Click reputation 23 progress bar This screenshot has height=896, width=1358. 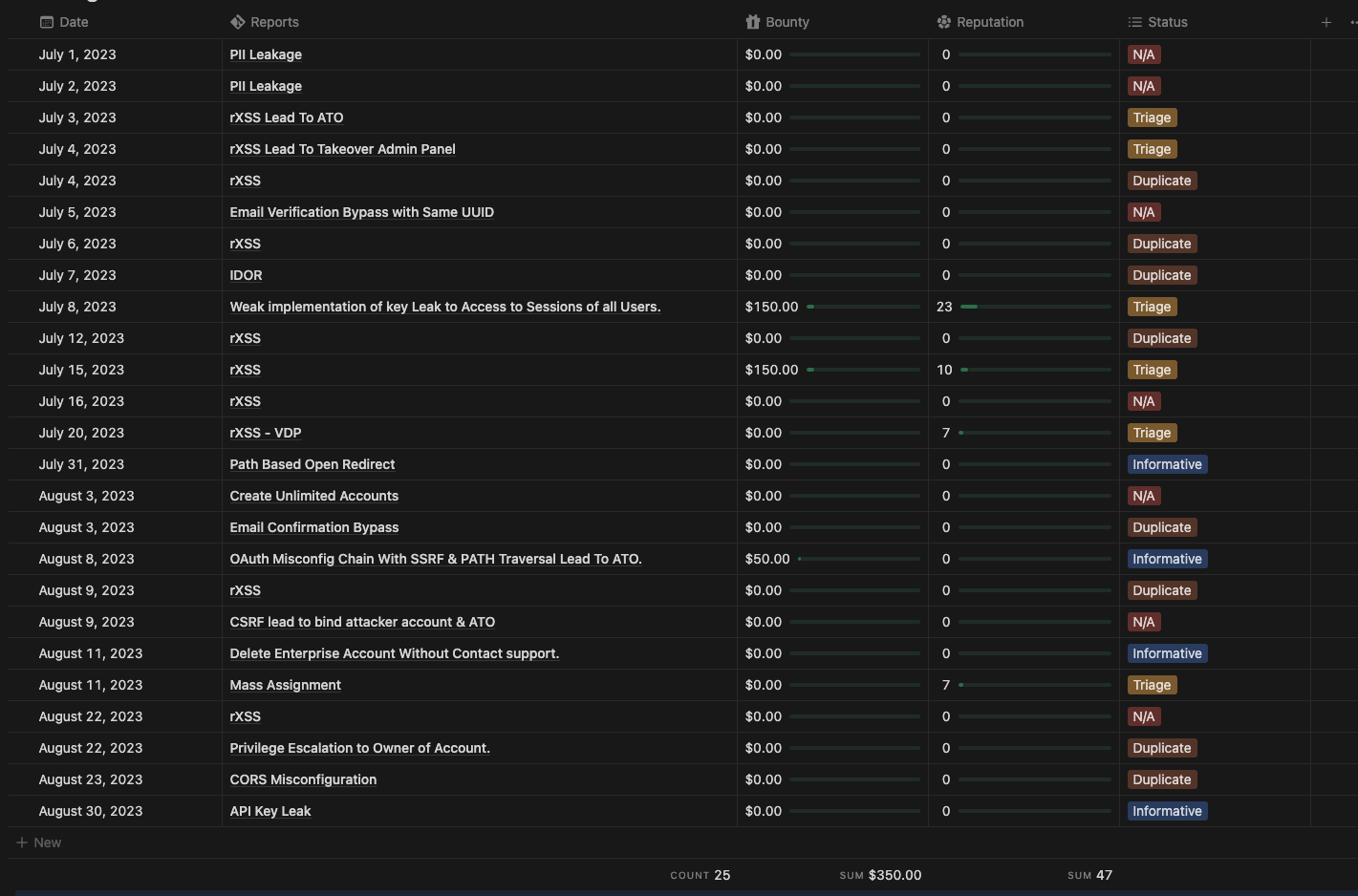pyautogui.click(x=1035, y=307)
